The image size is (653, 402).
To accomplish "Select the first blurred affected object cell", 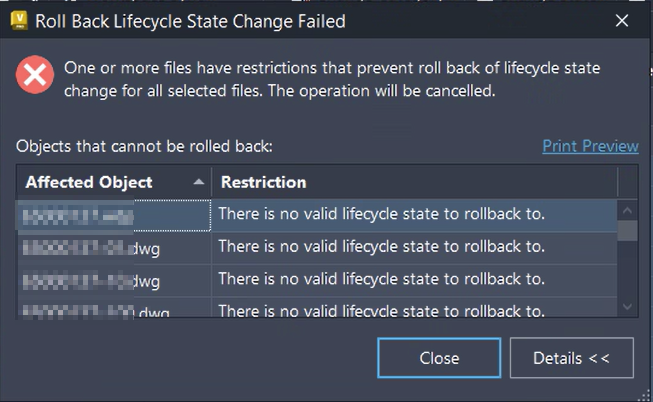I will click(110, 215).
